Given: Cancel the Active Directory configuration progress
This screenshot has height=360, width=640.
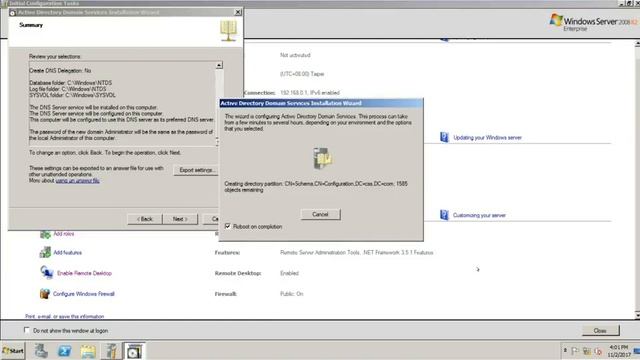Looking at the screenshot, I should point(320,214).
